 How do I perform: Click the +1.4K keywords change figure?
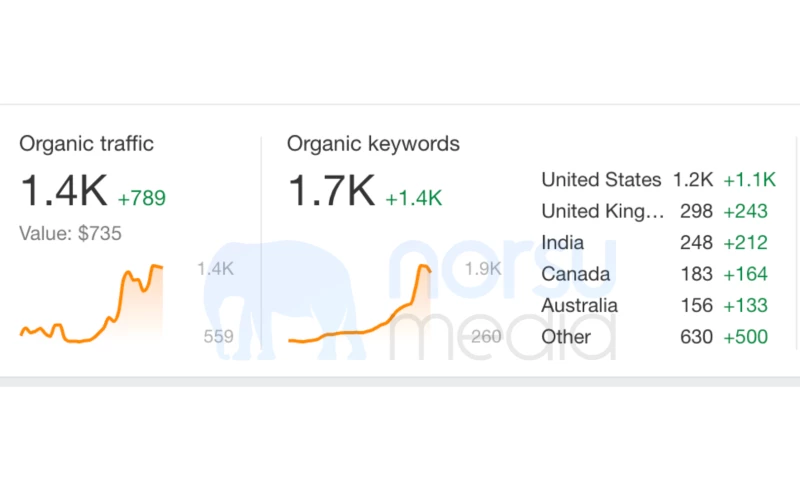click(x=414, y=198)
